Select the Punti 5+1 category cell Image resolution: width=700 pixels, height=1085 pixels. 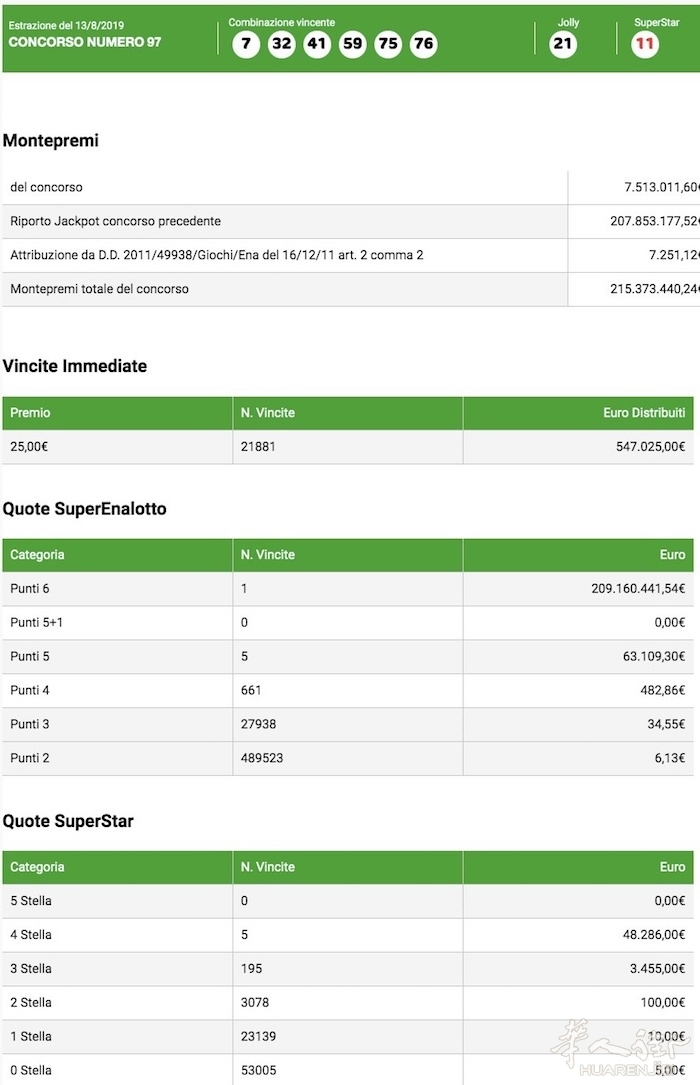click(x=36, y=623)
